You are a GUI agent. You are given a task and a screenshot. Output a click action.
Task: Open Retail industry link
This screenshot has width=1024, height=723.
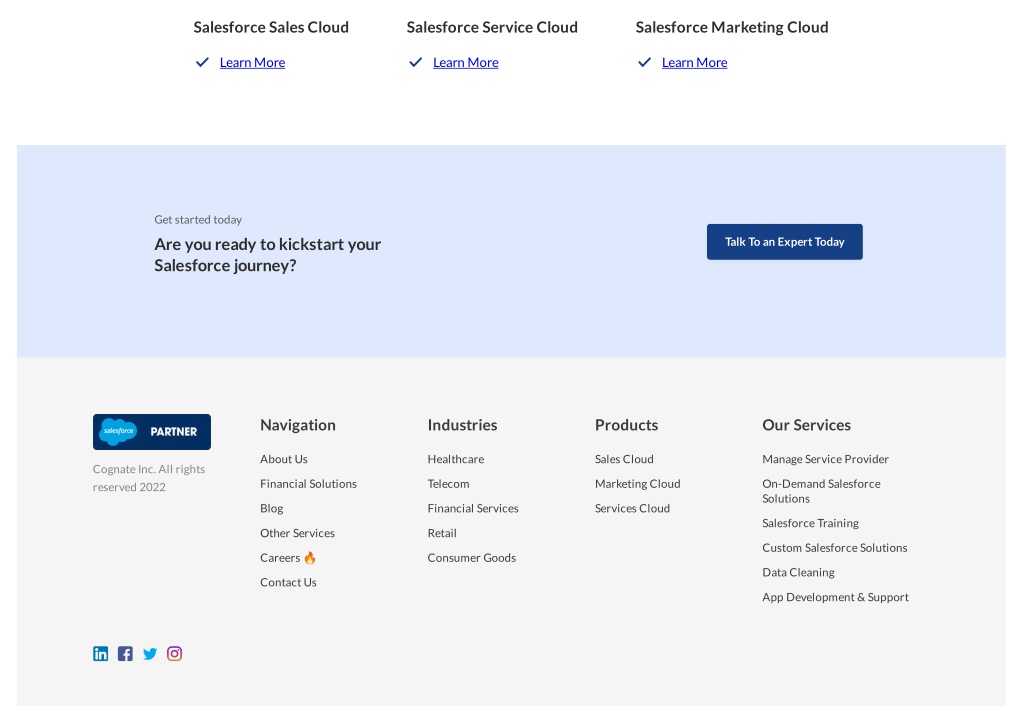point(442,533)
